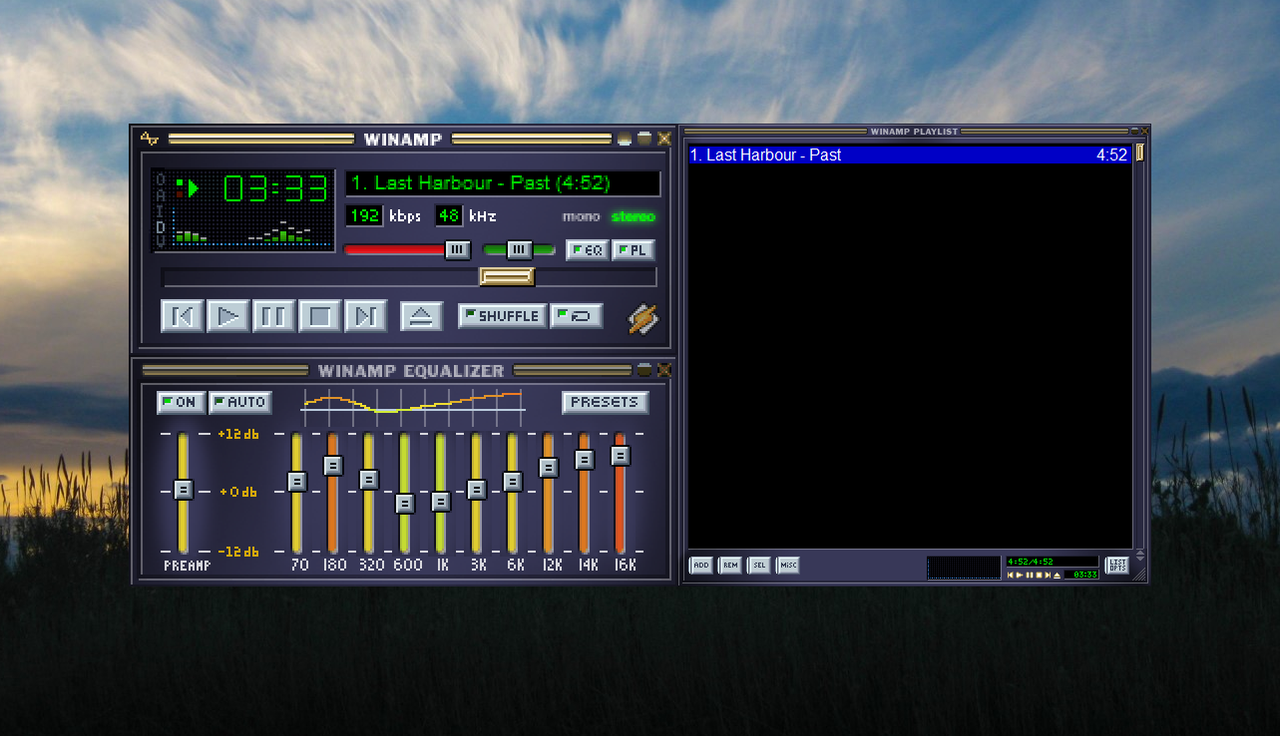Click the 14K band slider handle

pos(585,459)
